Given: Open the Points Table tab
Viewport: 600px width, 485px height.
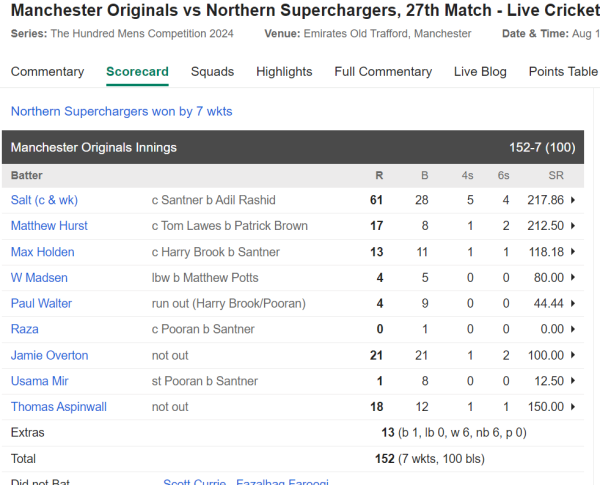Looking at the screenshot, I should coord(563,72).
